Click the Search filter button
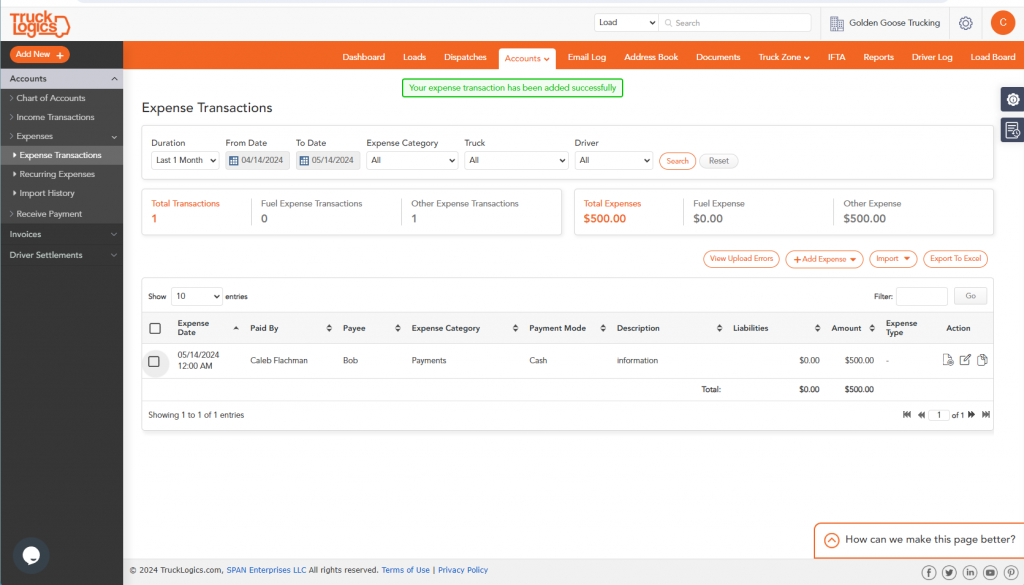This screenshot has height=585, width=1024. tap(677, 161)
